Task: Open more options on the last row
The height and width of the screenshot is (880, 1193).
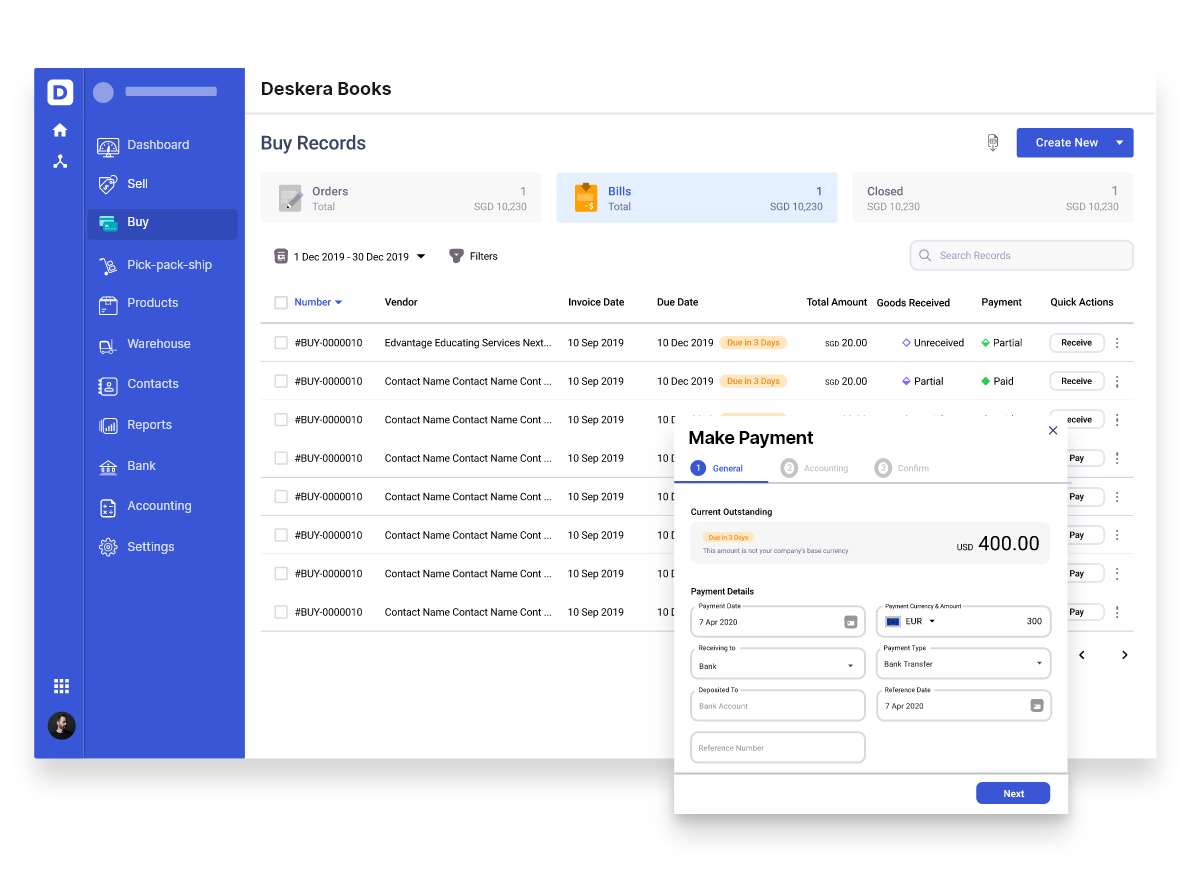Action: [1117, 612]
